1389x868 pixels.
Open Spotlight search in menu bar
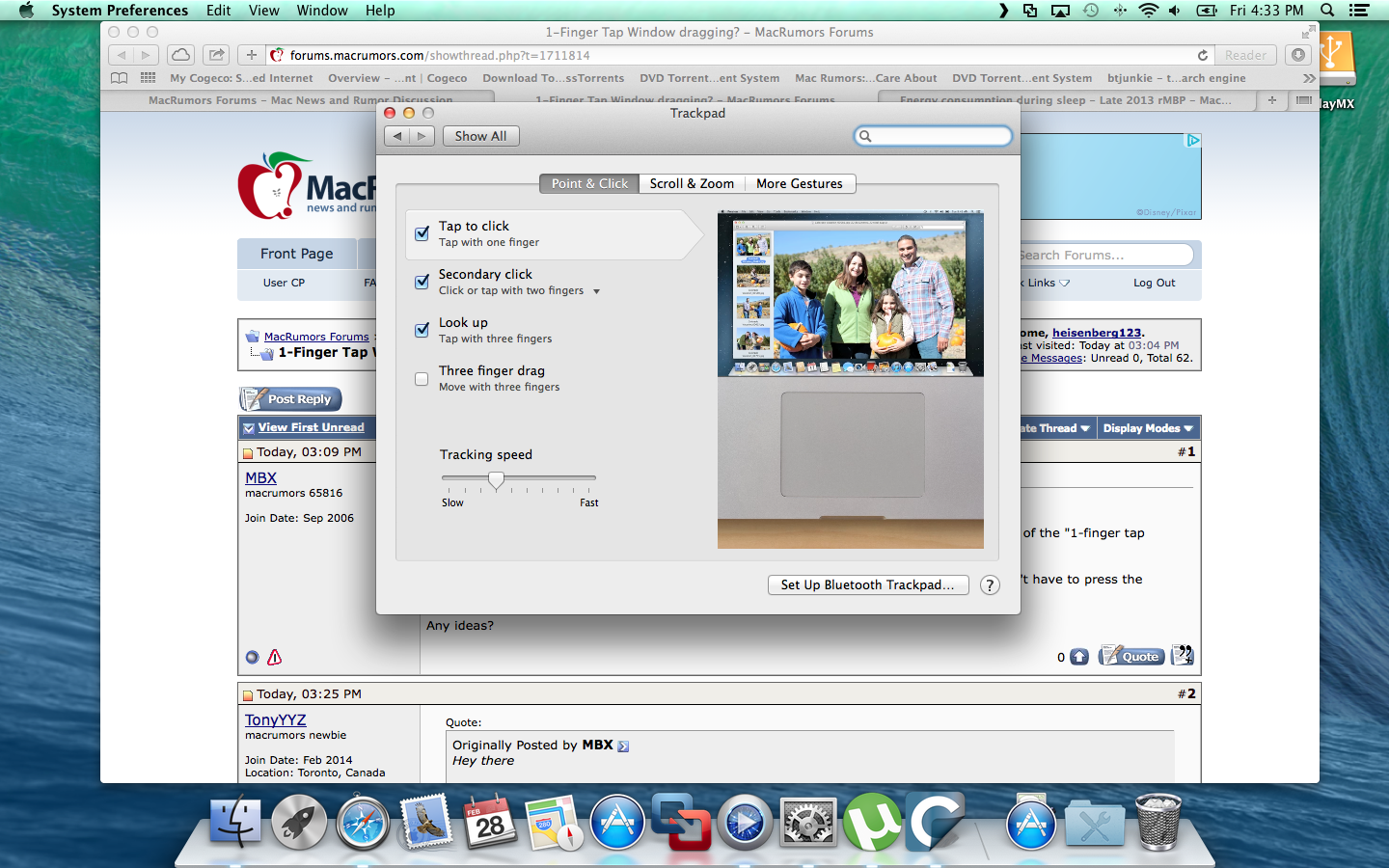click(1327, 11)
